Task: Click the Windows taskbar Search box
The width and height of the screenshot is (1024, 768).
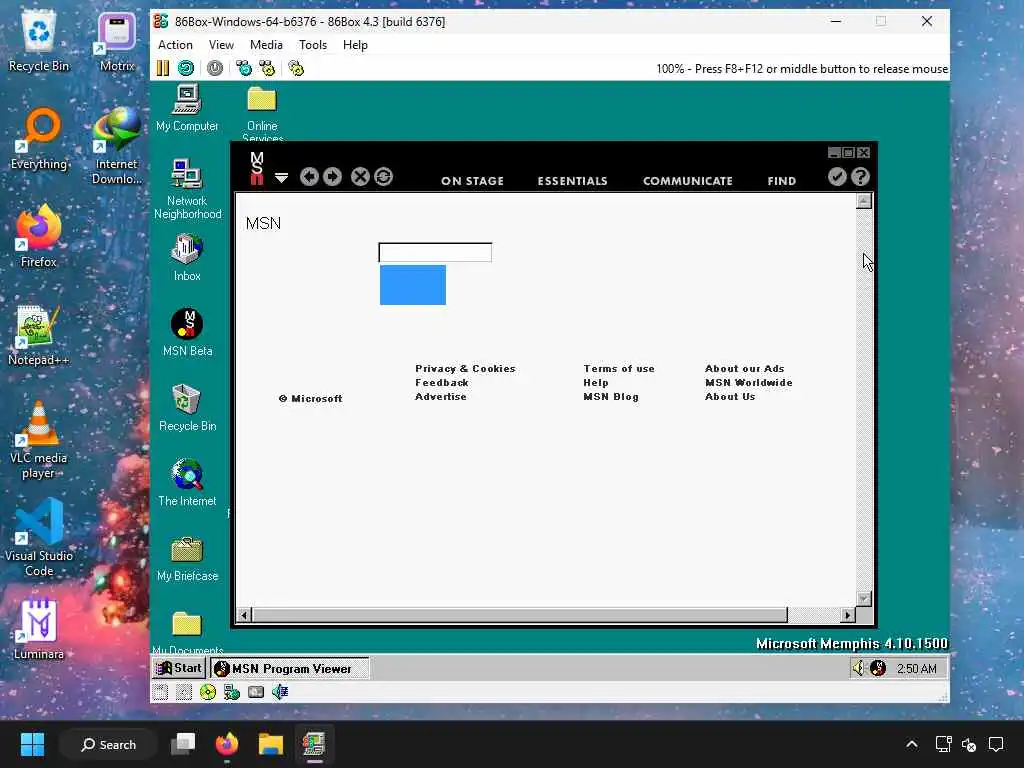Action: (x=108, y=744)
